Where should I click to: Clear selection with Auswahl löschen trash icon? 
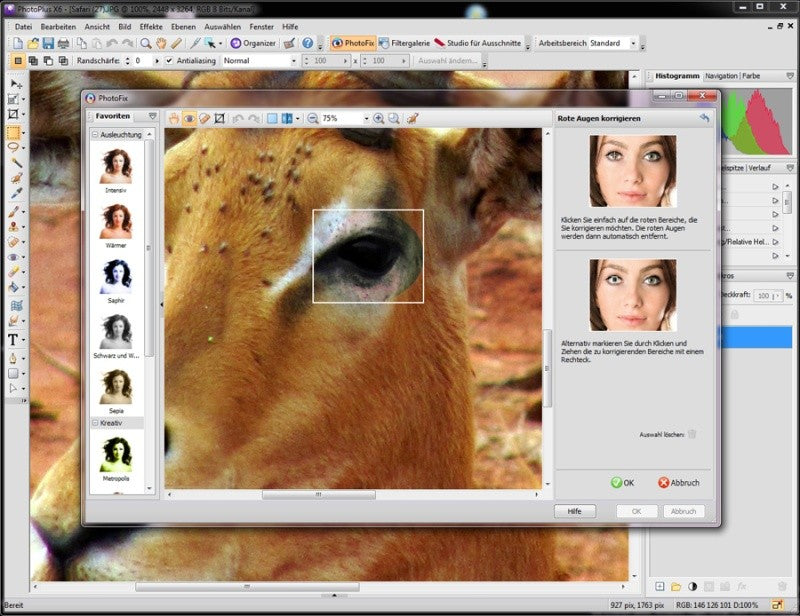[692, 434]
